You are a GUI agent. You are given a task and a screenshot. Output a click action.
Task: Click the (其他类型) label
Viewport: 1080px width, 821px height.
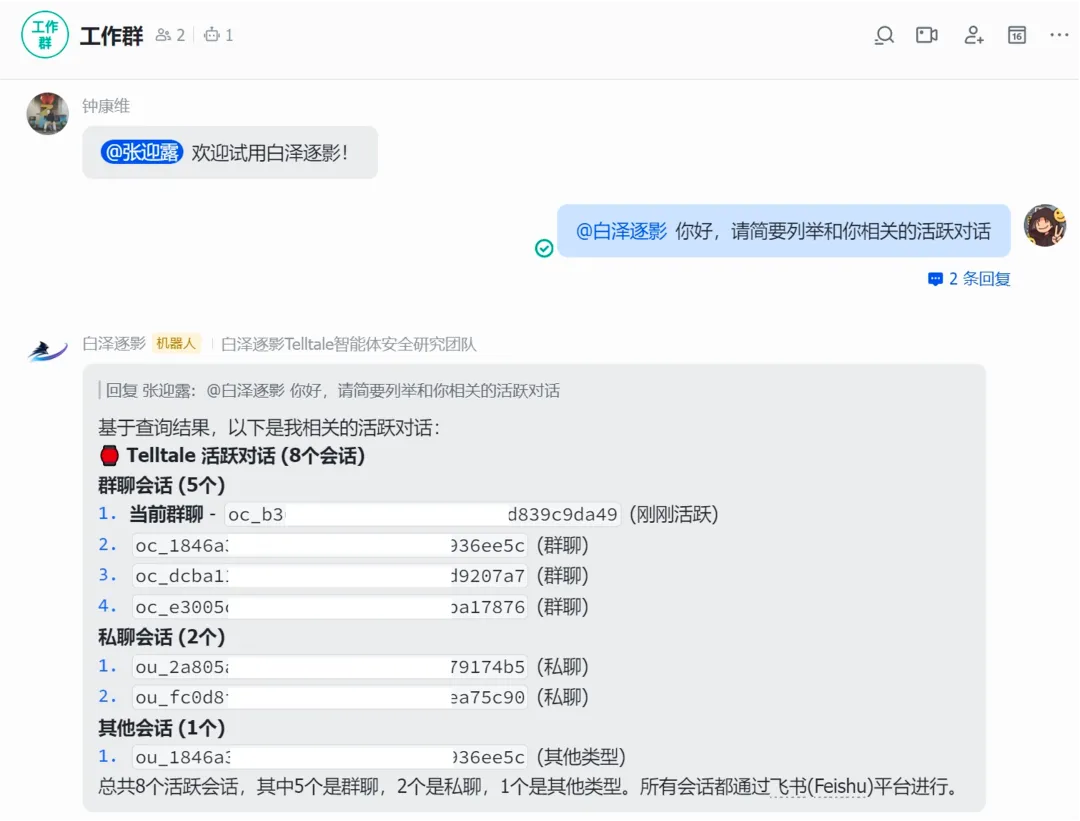coord(581,757)
